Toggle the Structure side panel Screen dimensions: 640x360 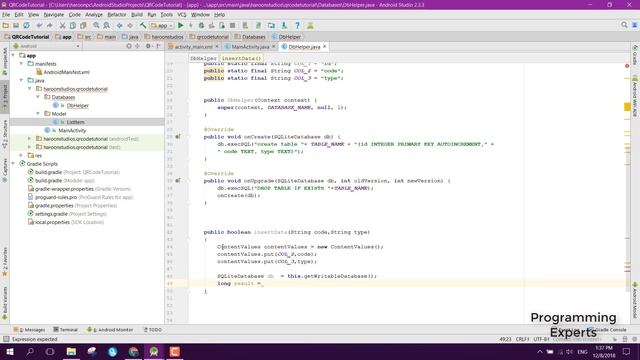5,135
